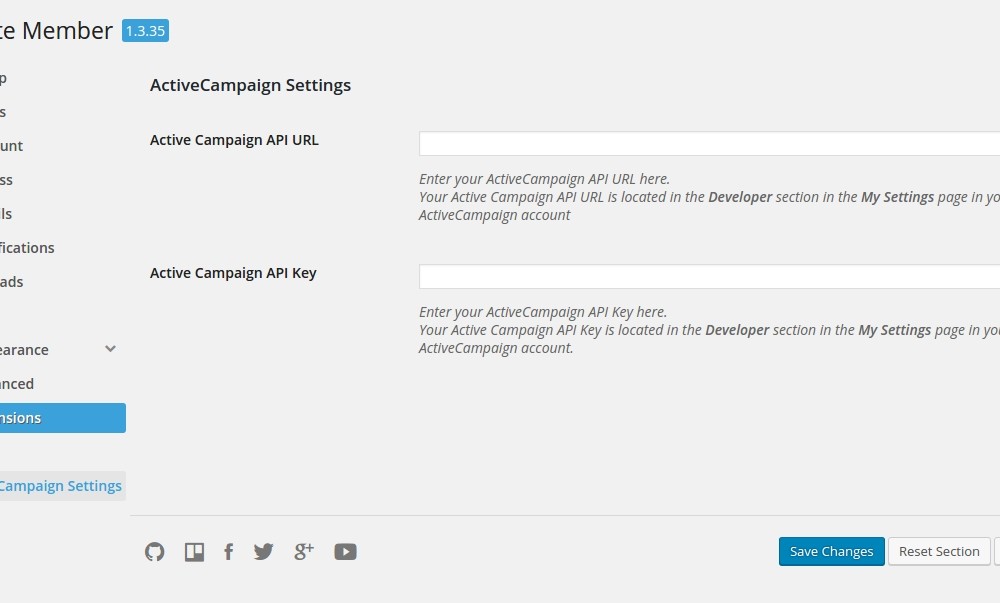The height and width of the screenshot is (603, 1000).
Task: Open the Facebook icon in footer
Action: (x=228, y=551)
